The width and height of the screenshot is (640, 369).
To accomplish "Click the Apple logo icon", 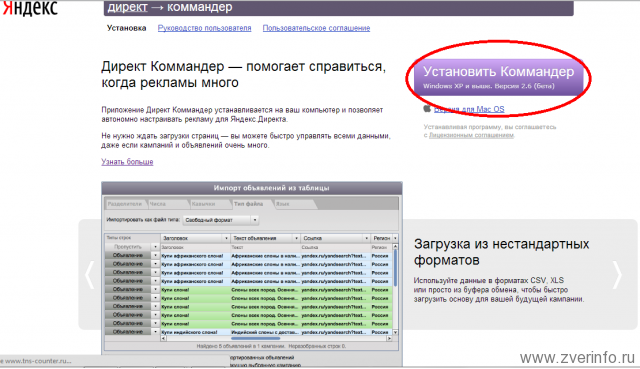I will [427, 109].
